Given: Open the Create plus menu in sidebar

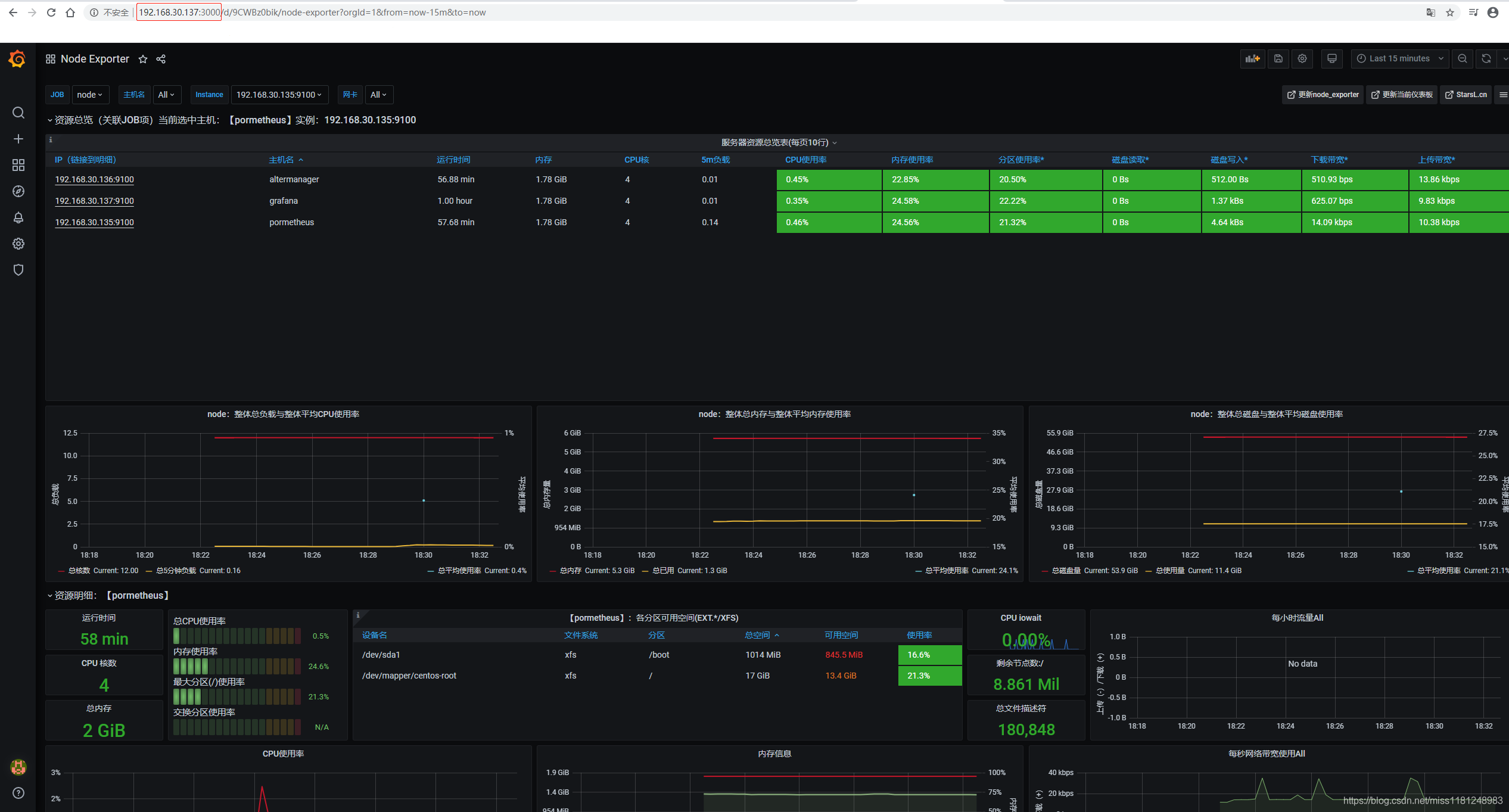Looking at the screenshot, I should click(x=18, y=139).
